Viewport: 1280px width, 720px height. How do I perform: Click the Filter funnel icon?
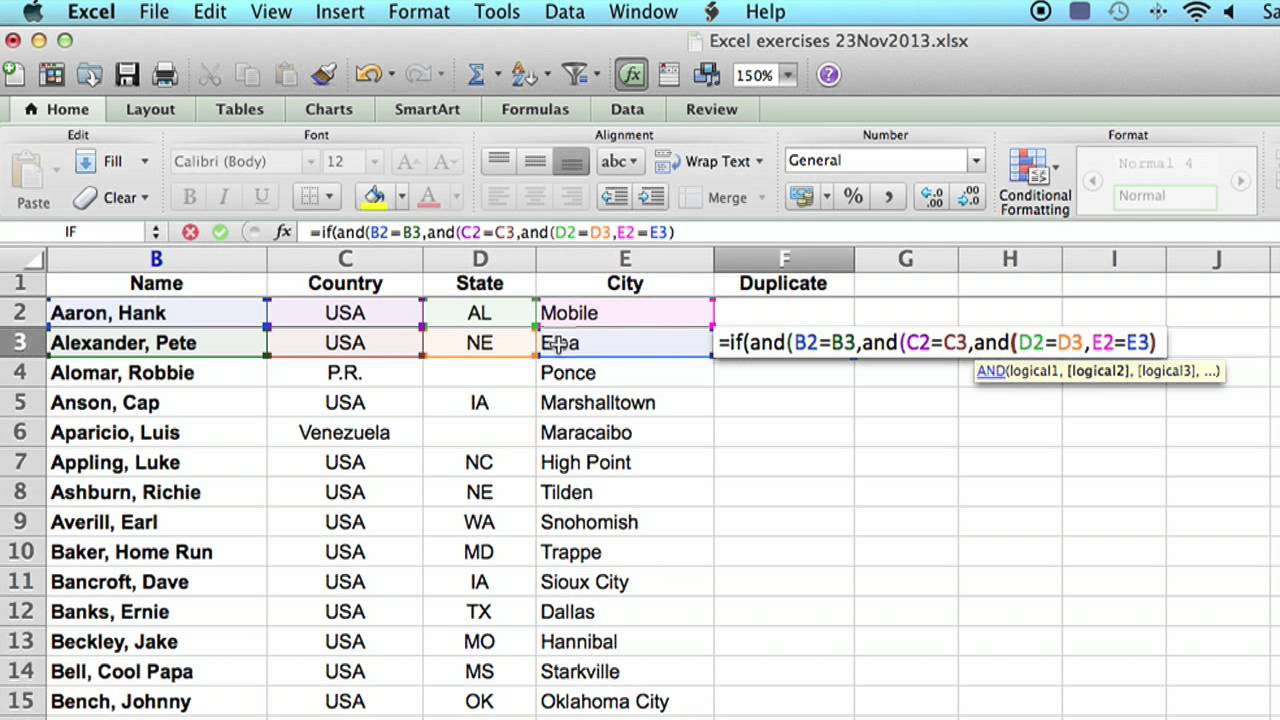pos(574,74)
